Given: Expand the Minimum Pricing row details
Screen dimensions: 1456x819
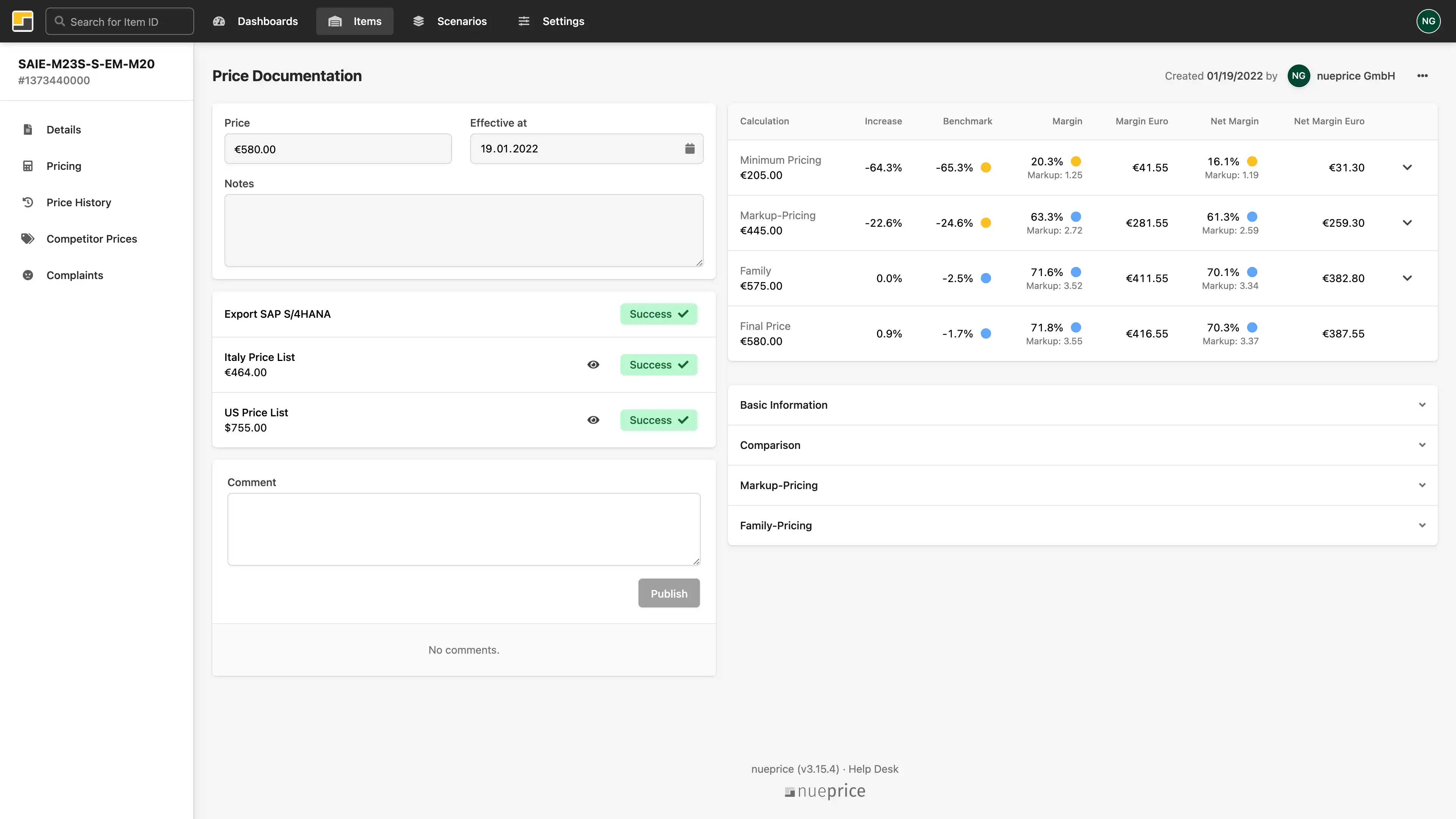Looking at the screenshot, I should tap(1407, 167).
